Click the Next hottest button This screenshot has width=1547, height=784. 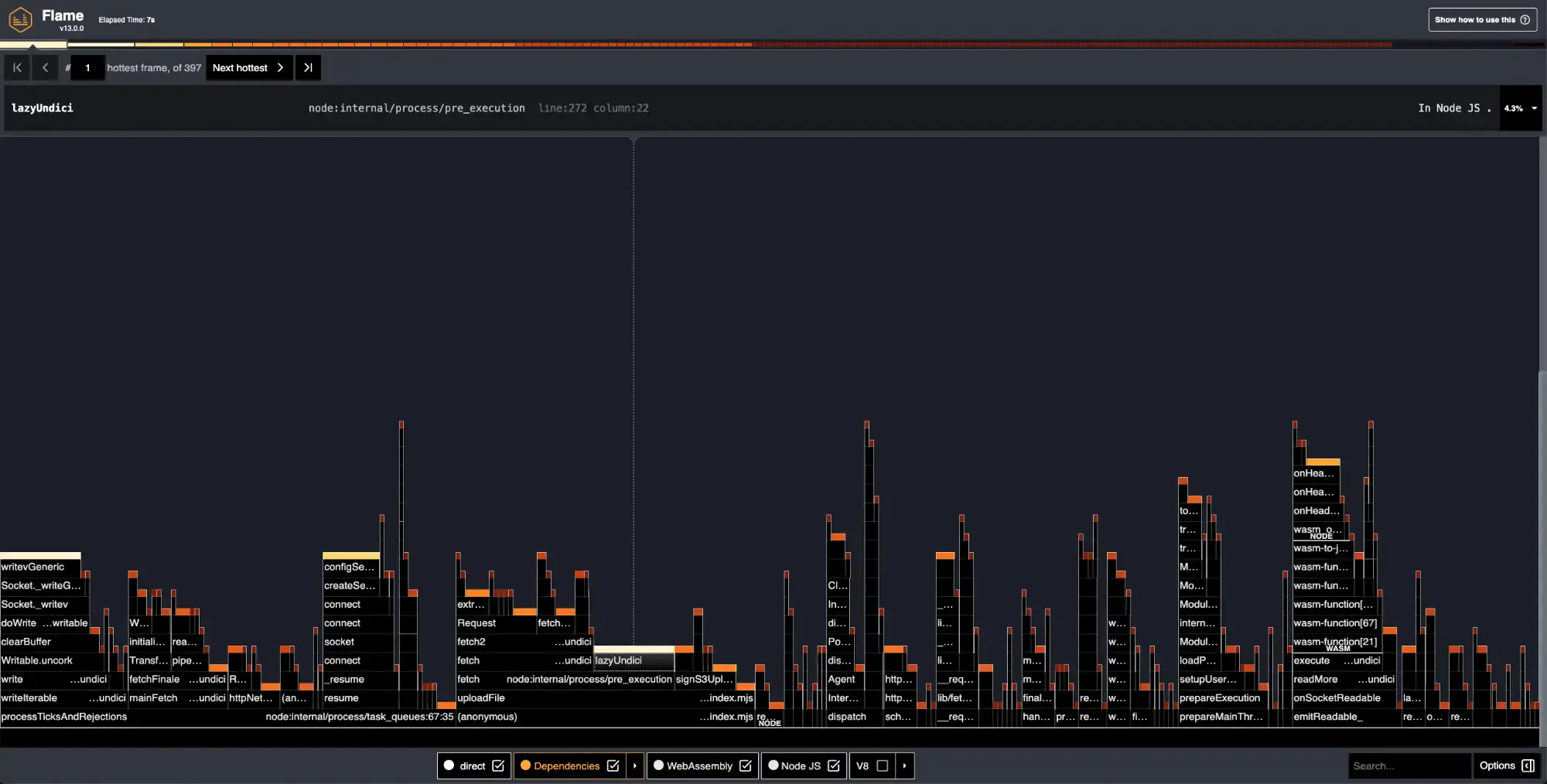248,68
